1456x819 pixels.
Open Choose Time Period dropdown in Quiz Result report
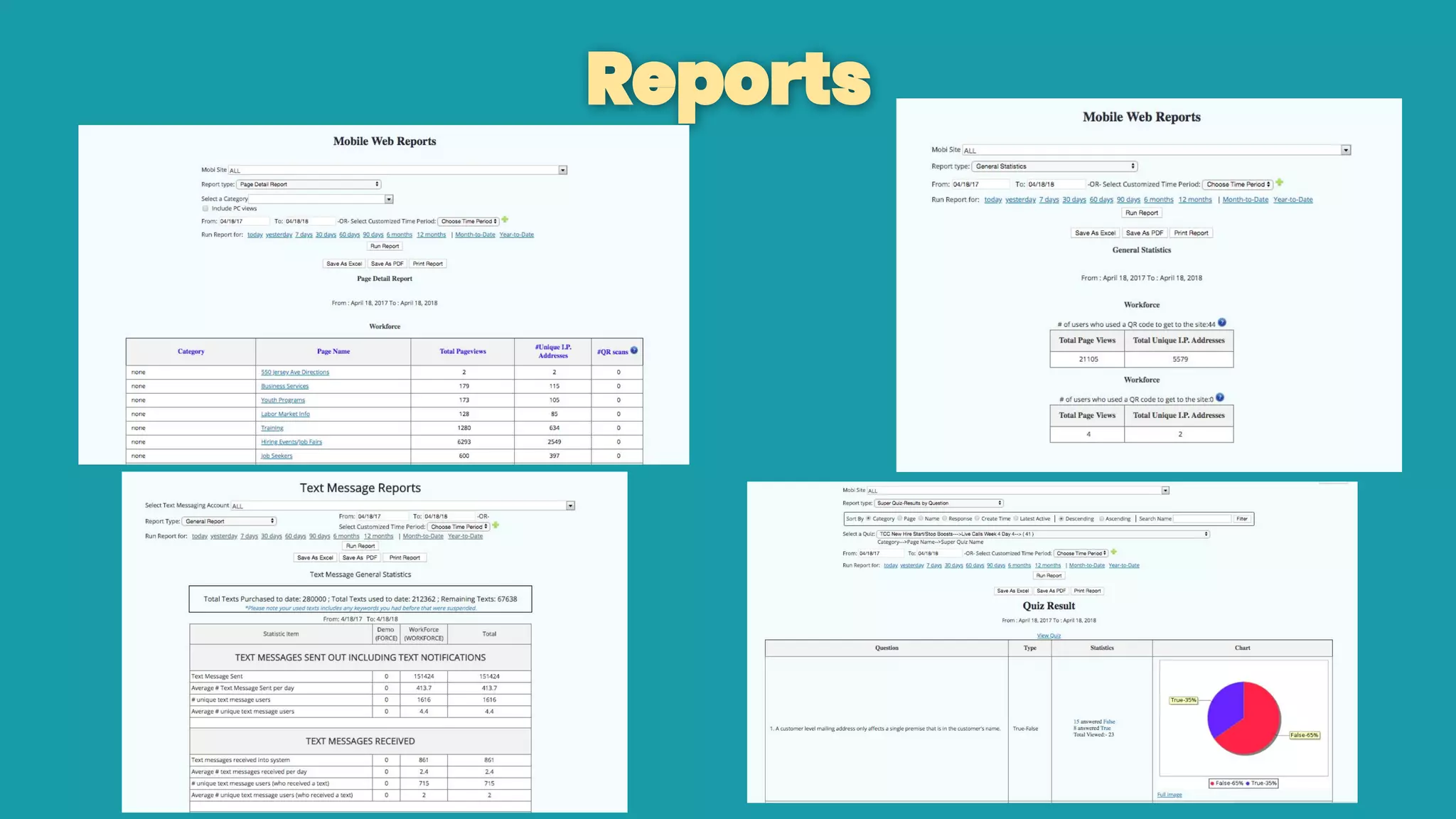pos(1081,553)
